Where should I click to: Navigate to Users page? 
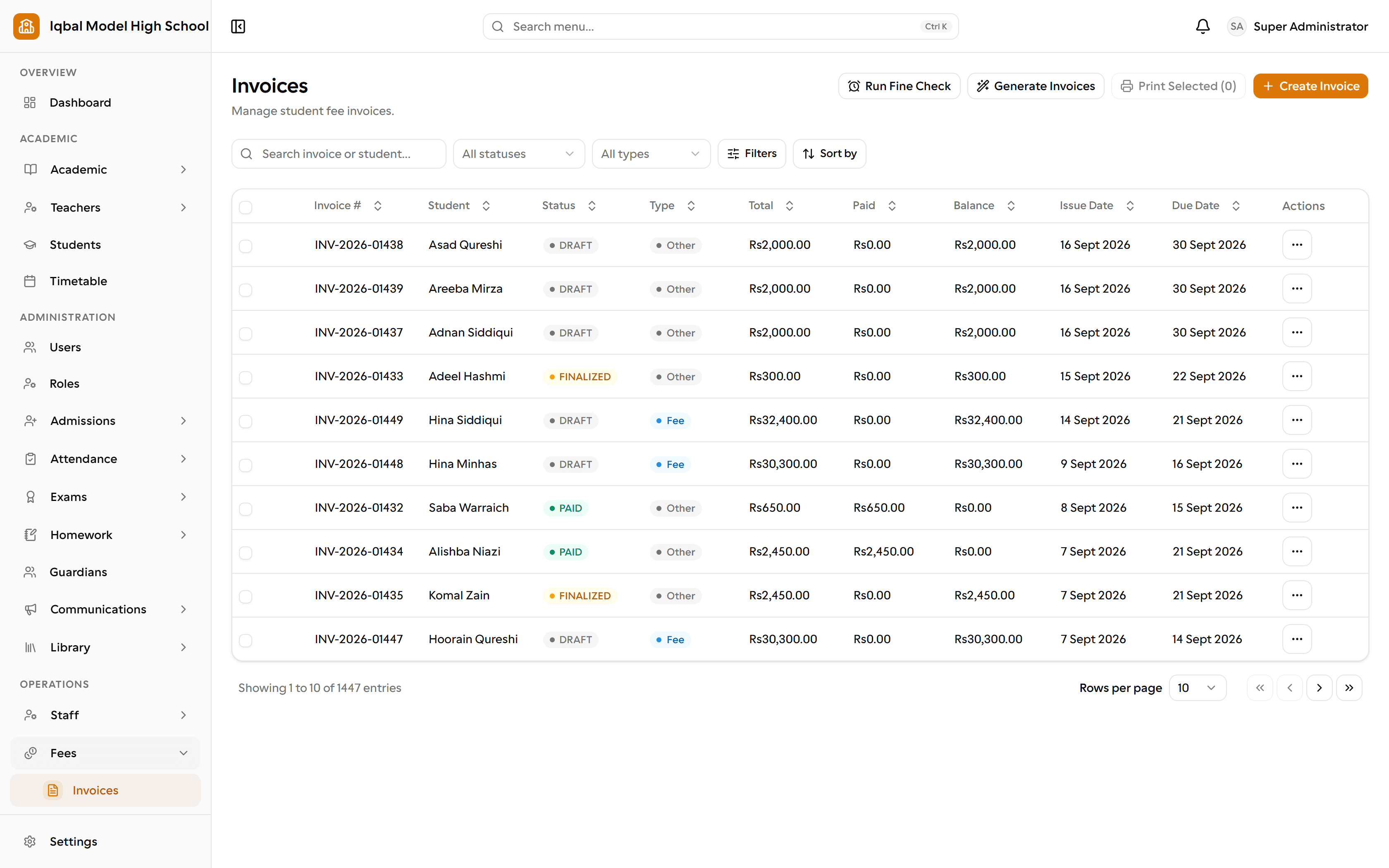tap(105, 347)
